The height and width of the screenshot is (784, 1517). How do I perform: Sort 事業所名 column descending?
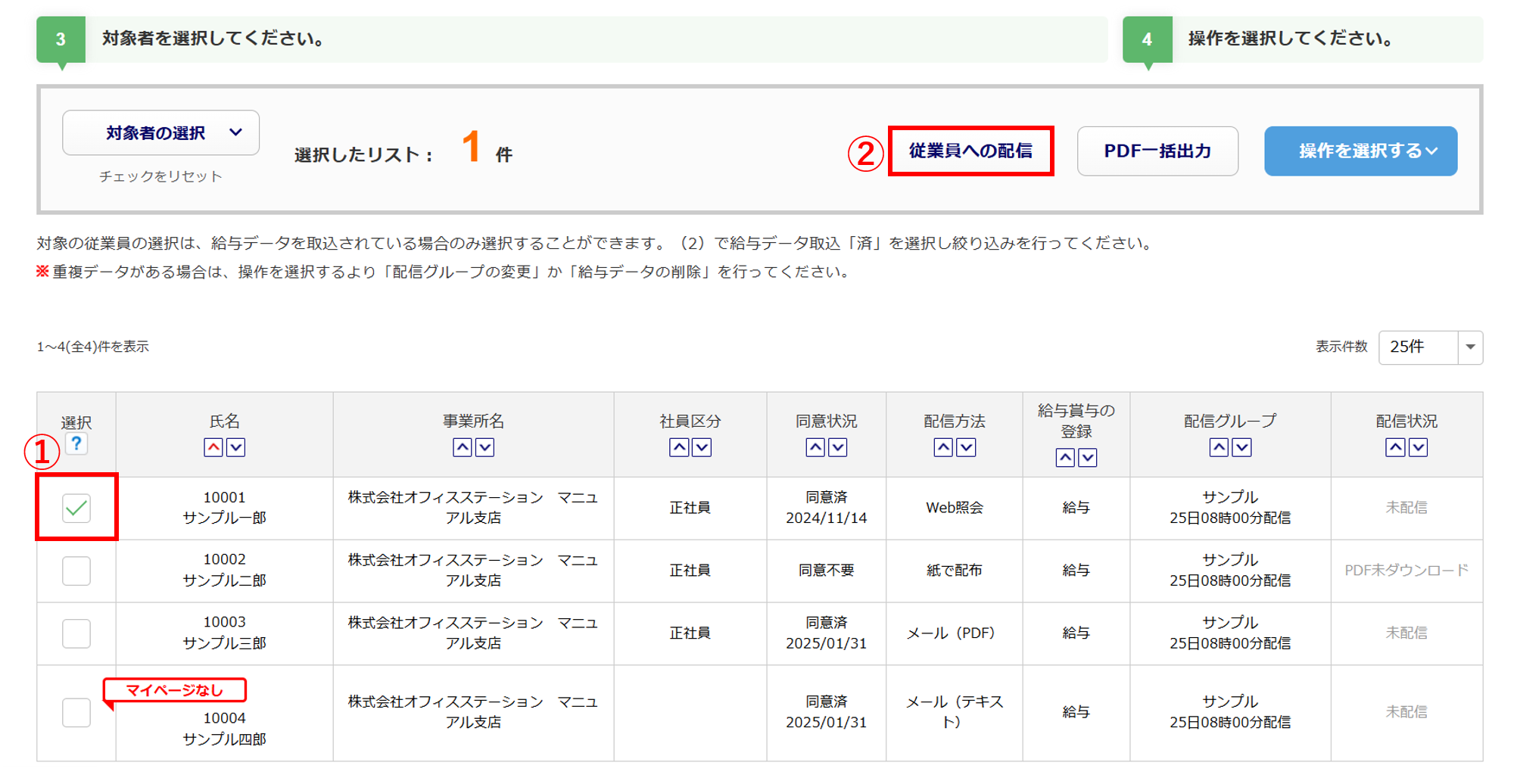(x=485, y=447)
